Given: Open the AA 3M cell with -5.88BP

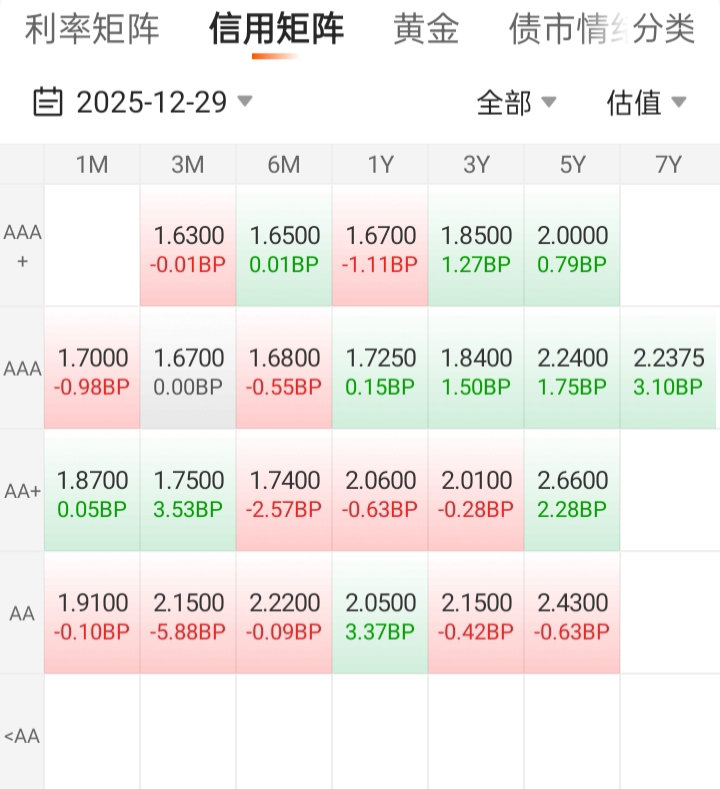Looking at the screenshot, I should 188,615.
